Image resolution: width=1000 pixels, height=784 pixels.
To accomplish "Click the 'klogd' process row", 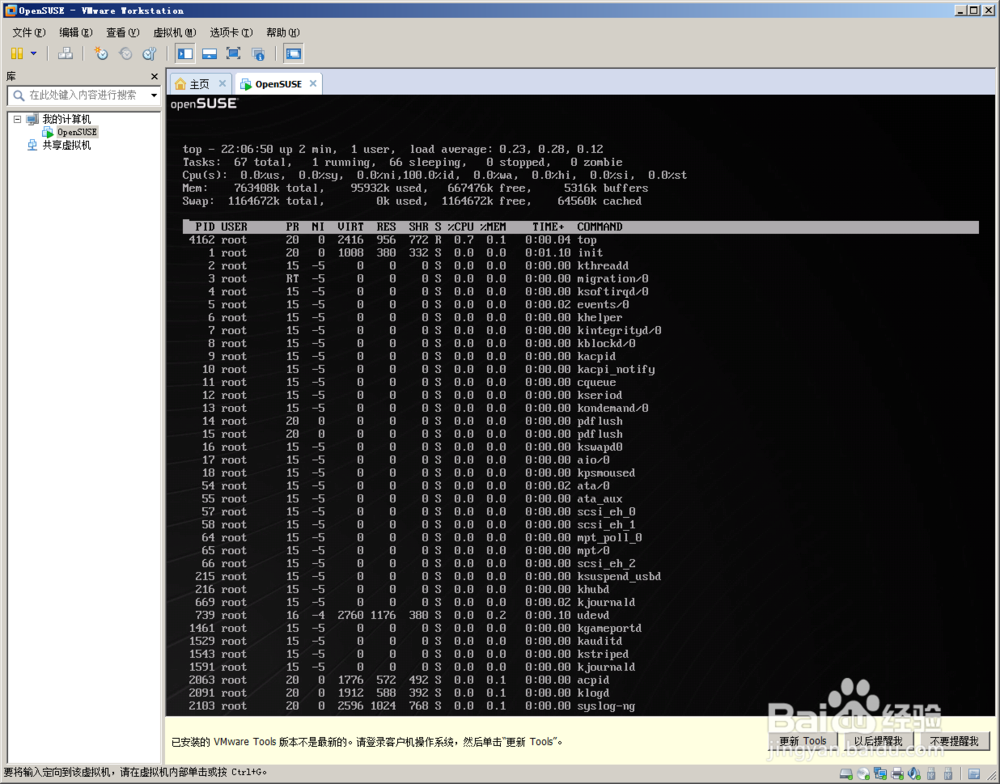I will pos(399,693).
